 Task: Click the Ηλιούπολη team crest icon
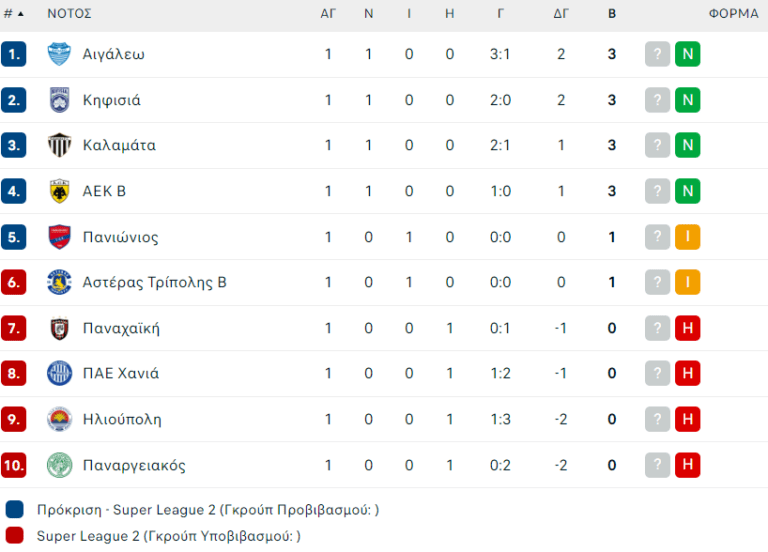click(x=60, y=419)
